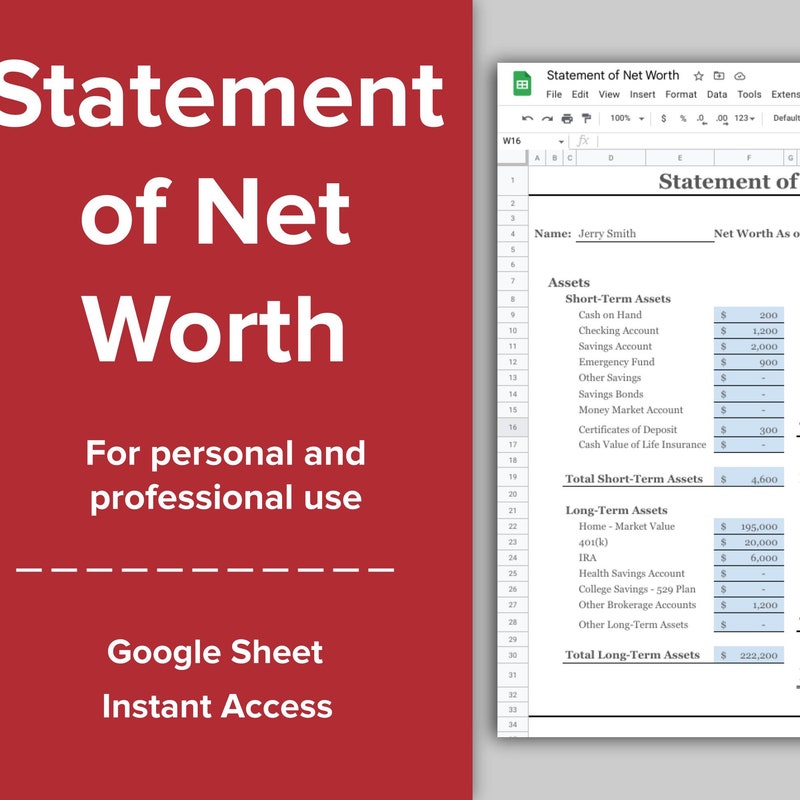Viewport: 800px width, 800px height.
Task: Open the 100% zoom dropdown
Action: [627, 118]
